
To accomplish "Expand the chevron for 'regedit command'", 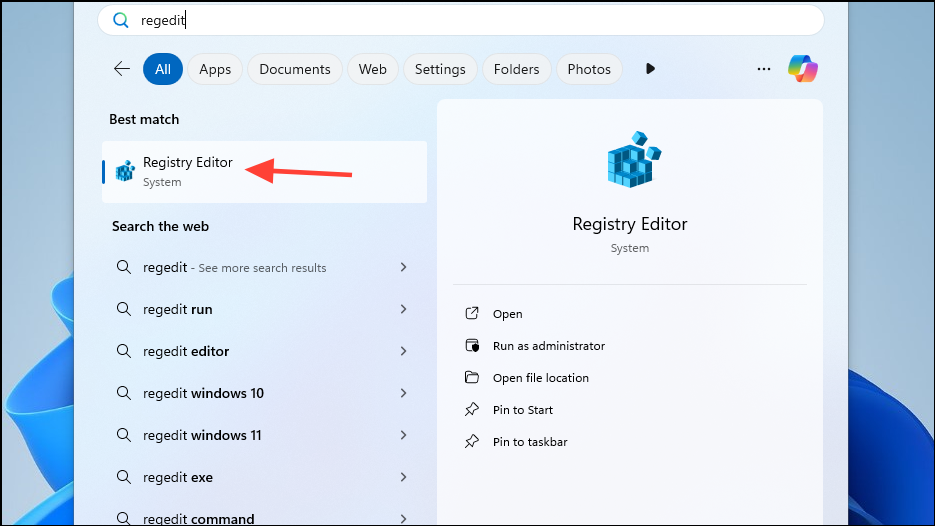I will 404,519.
